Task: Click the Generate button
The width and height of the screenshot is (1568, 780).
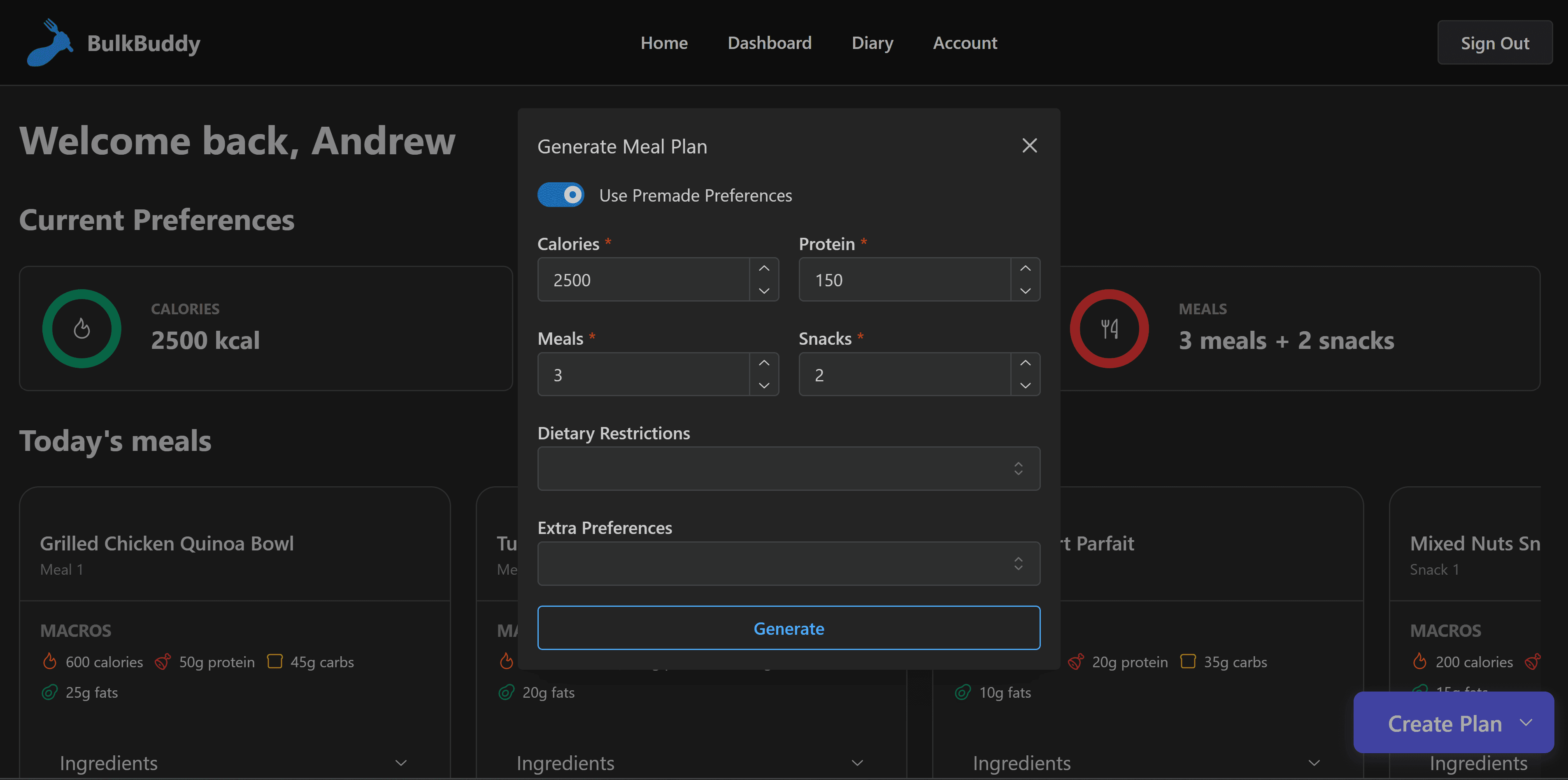Action: [x=788, y=628]
